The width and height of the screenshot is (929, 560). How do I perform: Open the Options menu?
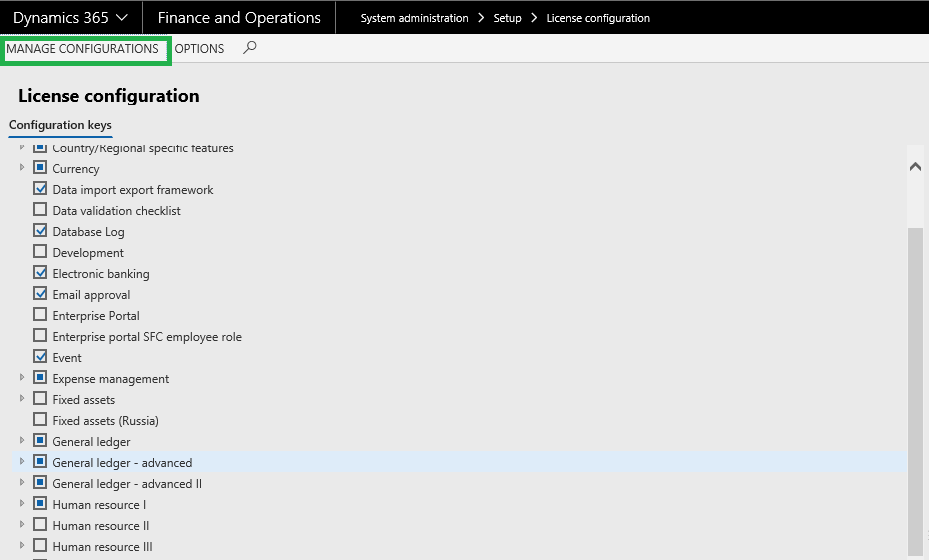(200, 48)
